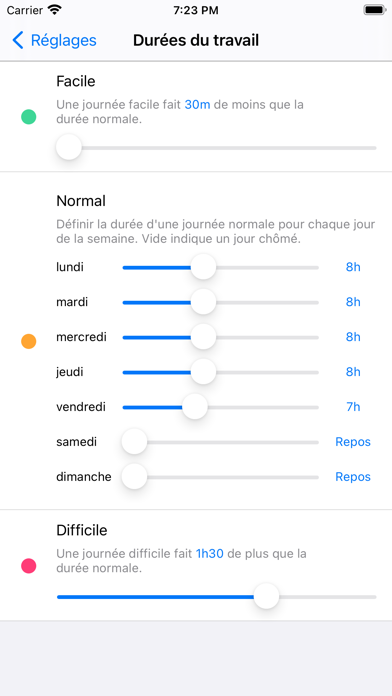
Task: Click the jeudi slider thumb
Action: pyautogui.click(x=203, y=372)
